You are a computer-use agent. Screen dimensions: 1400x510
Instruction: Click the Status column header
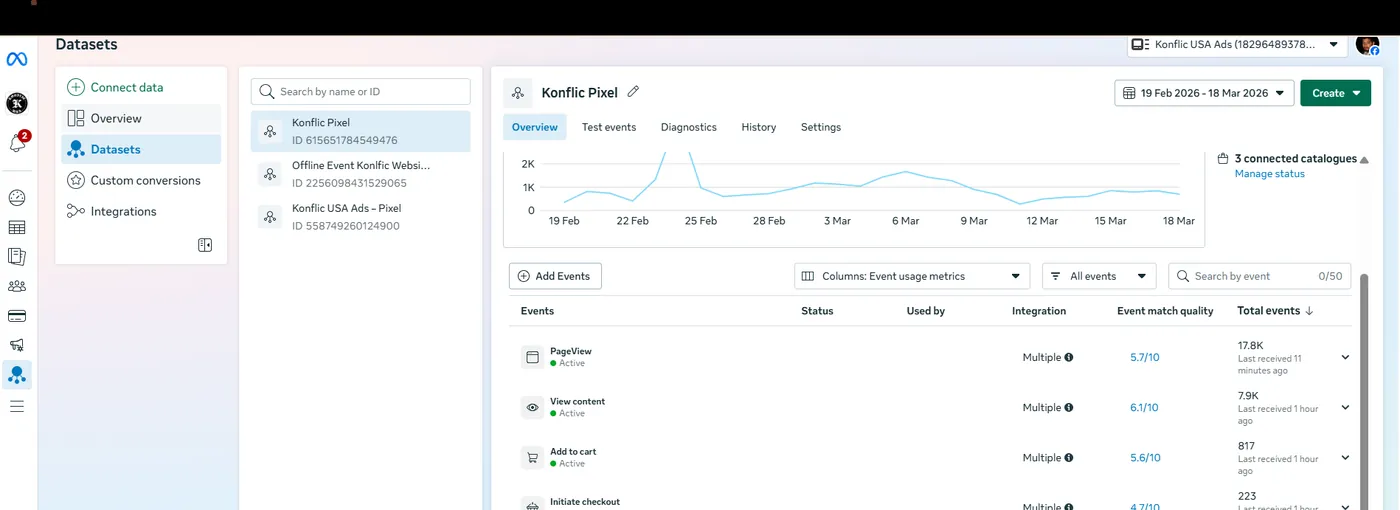[817, 311]
